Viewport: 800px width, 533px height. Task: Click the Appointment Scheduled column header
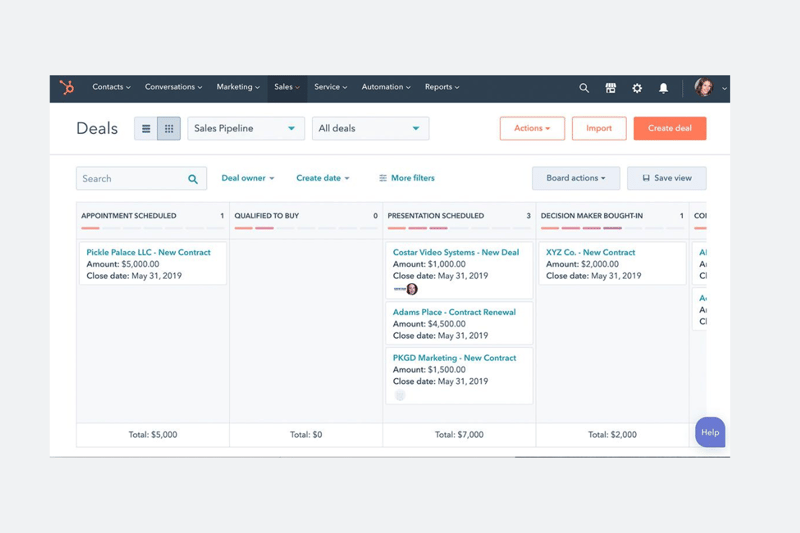[129, 216]
